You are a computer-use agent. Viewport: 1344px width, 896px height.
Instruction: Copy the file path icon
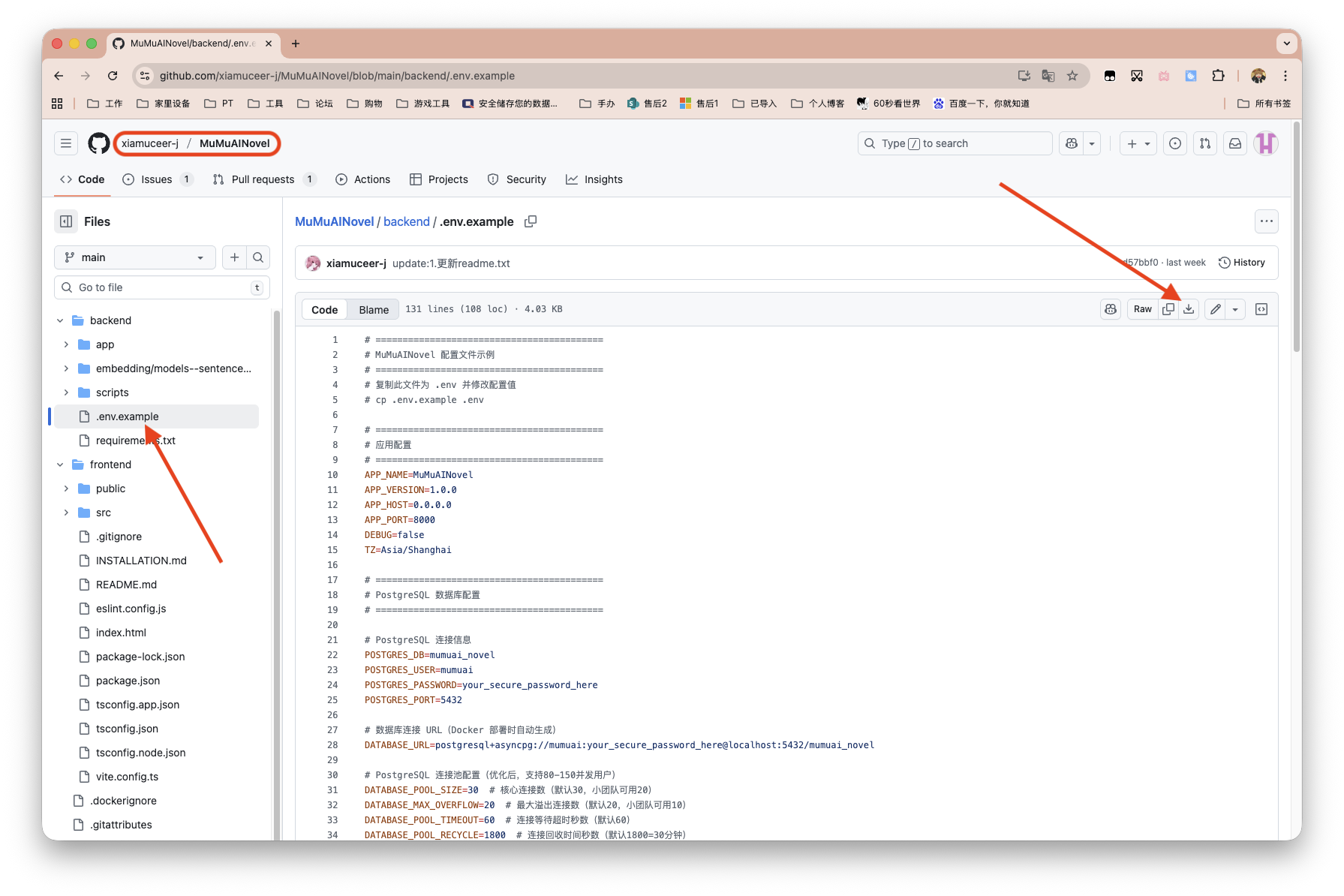pyautogui.click(x=531, y=221)
